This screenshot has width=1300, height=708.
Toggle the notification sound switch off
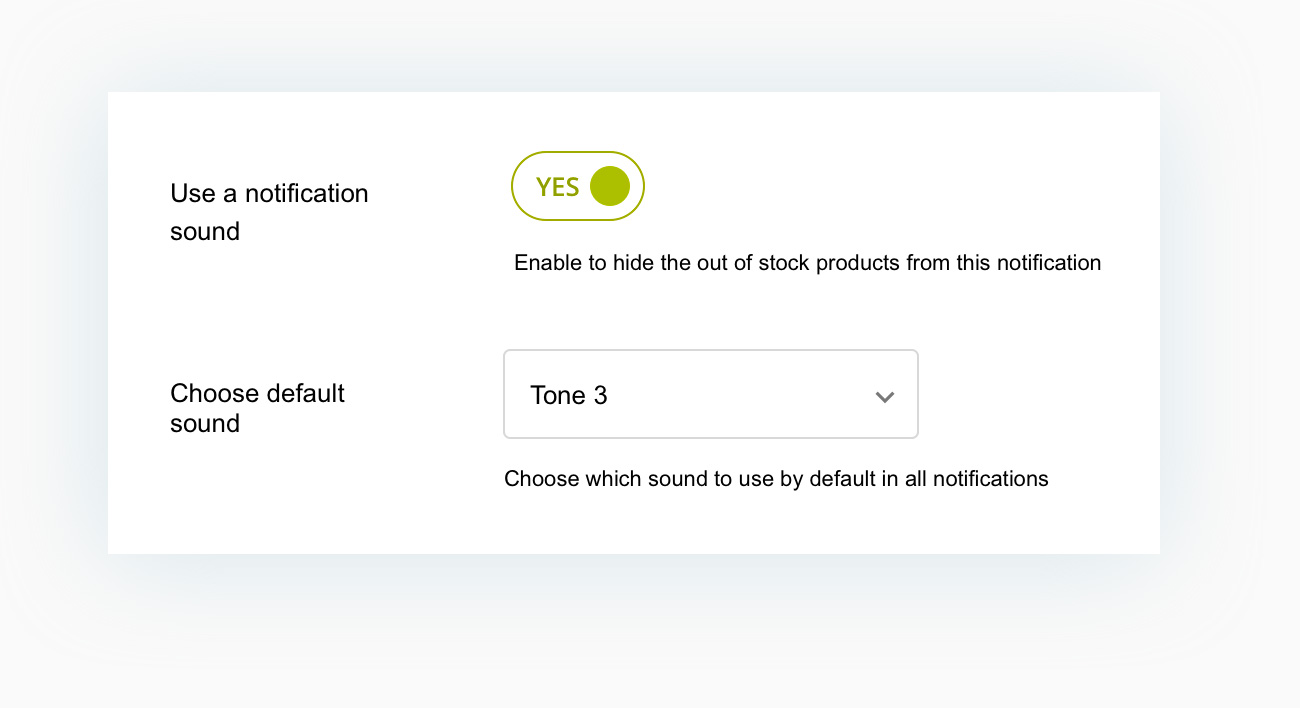click(x=578, y=186)
